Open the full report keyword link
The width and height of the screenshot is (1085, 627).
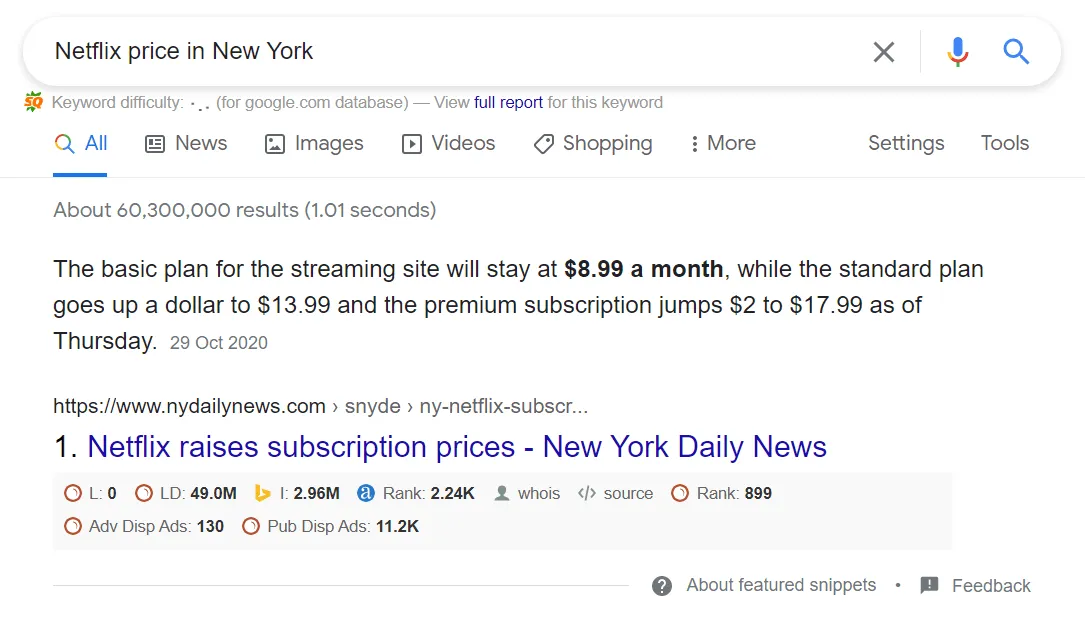coord(509,102)
